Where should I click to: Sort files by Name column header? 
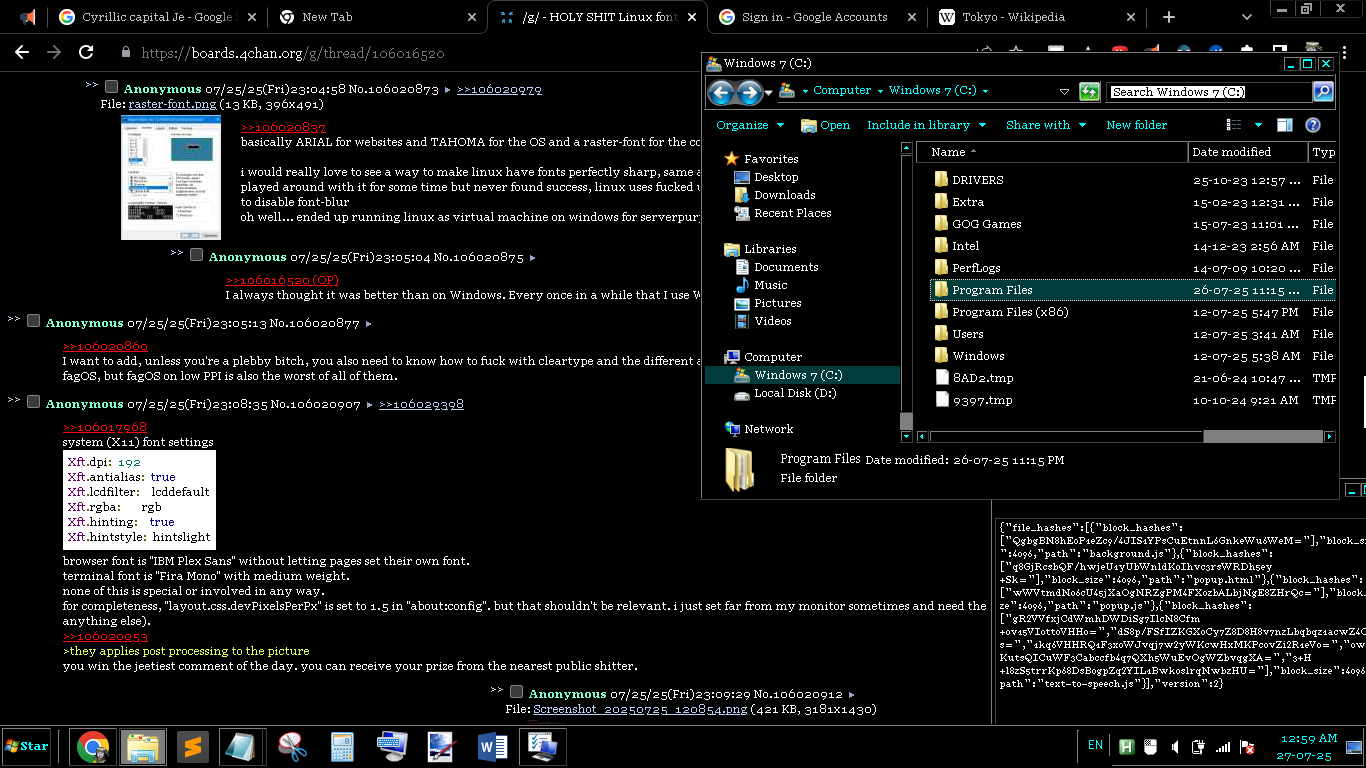point(1052,152)
